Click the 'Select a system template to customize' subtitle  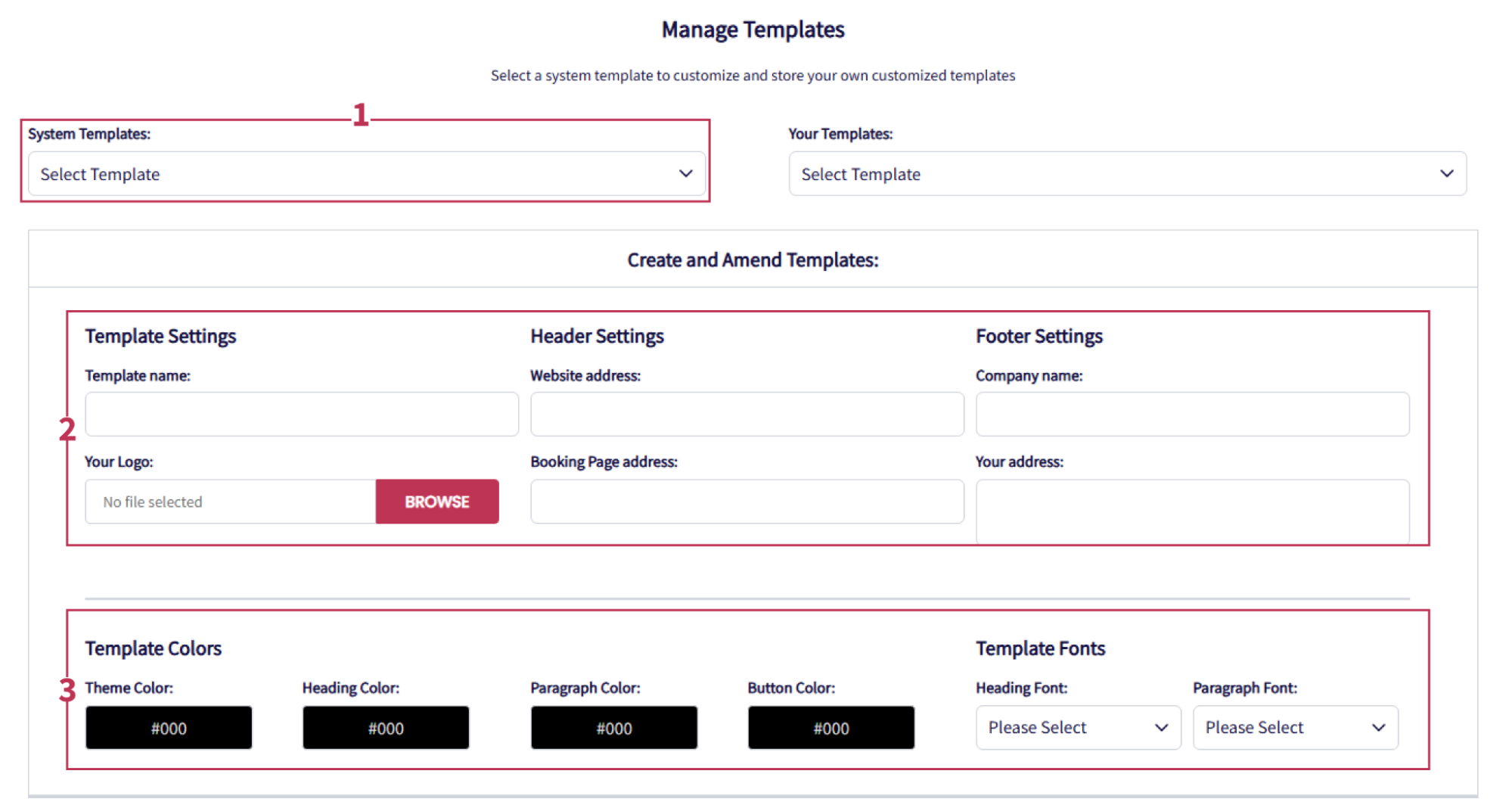point(753,76)
